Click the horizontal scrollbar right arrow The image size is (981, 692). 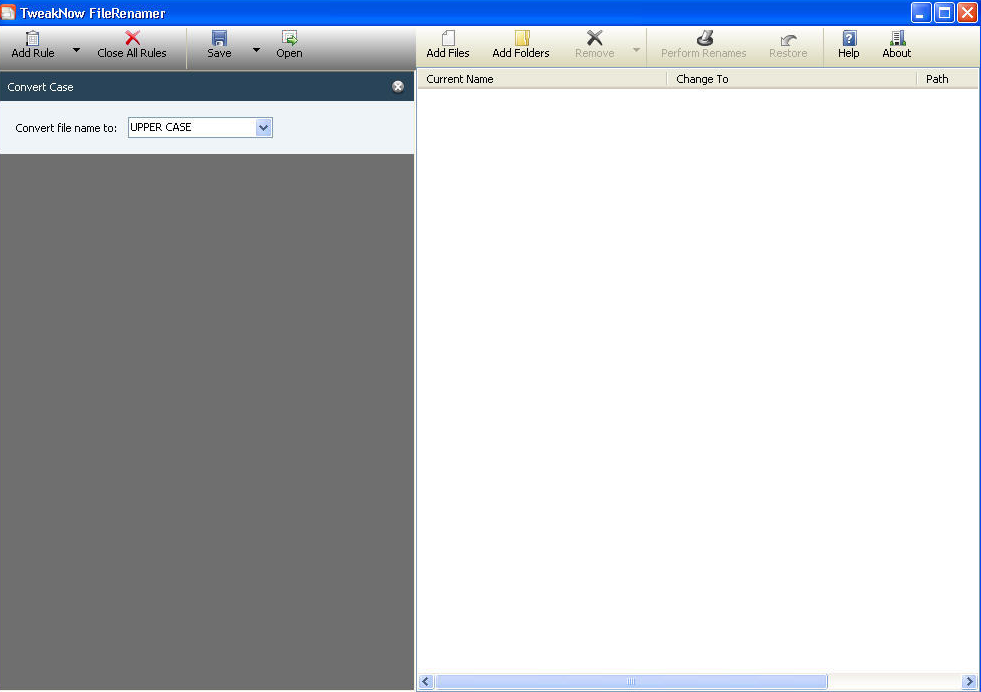tap(969, 681)
